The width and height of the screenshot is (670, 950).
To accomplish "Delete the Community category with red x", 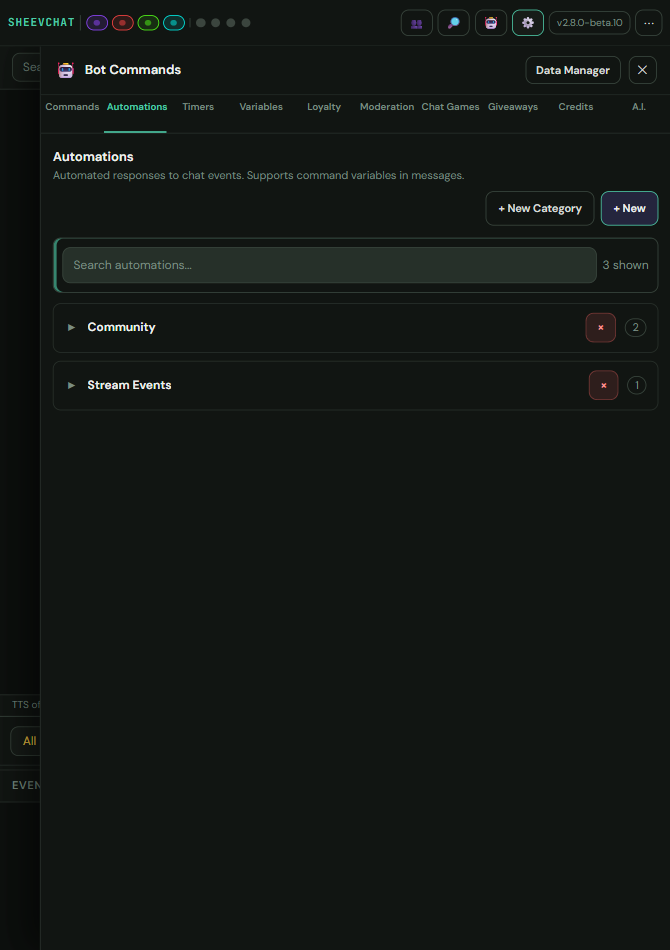I will click(x=601, y=328).
